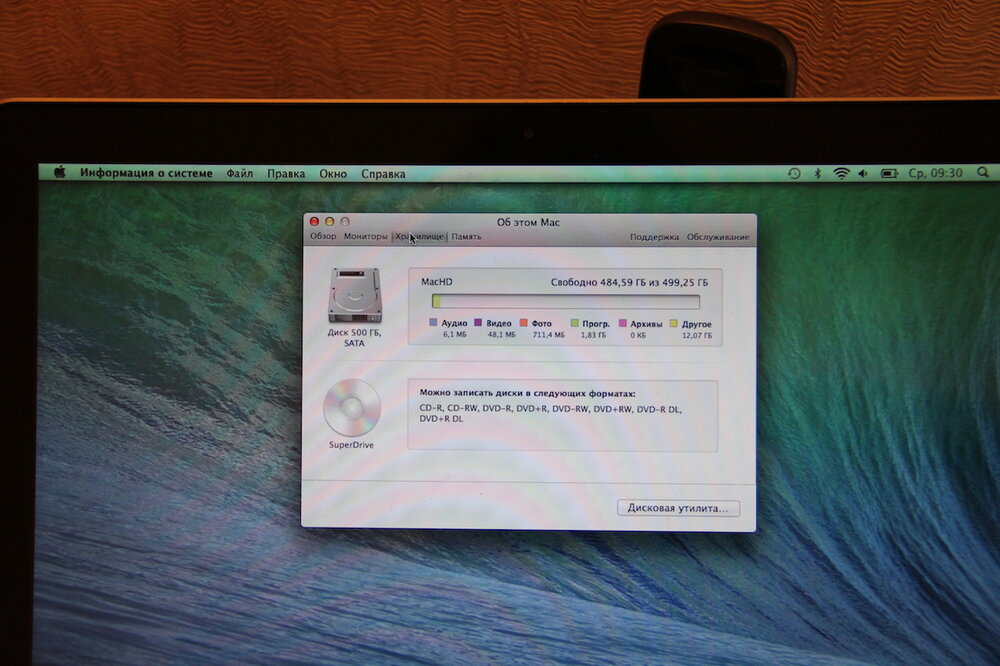Open the Файл menu
This screenshot has height=666, width=1000.
coord(240,174)
